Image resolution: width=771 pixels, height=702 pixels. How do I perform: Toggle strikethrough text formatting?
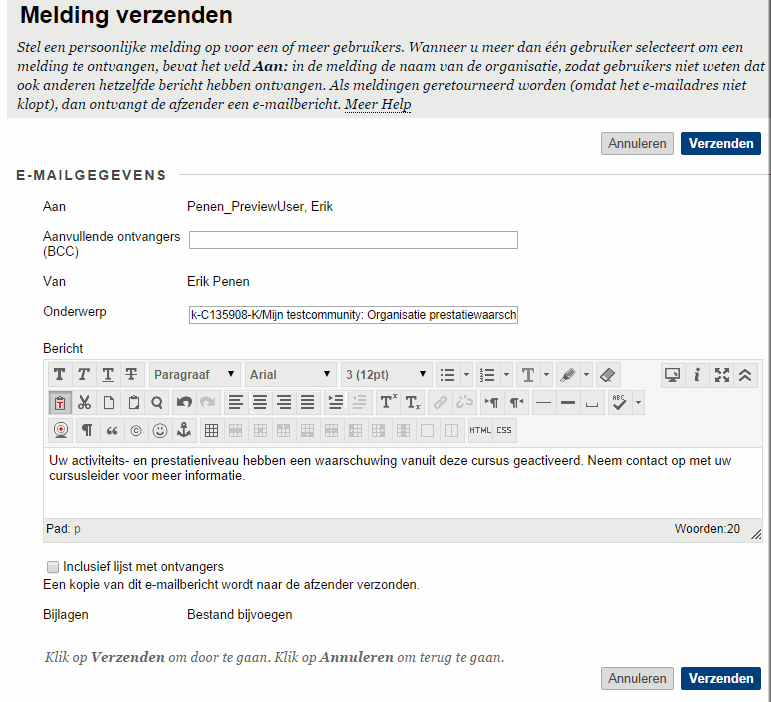[x=131, y=375]
